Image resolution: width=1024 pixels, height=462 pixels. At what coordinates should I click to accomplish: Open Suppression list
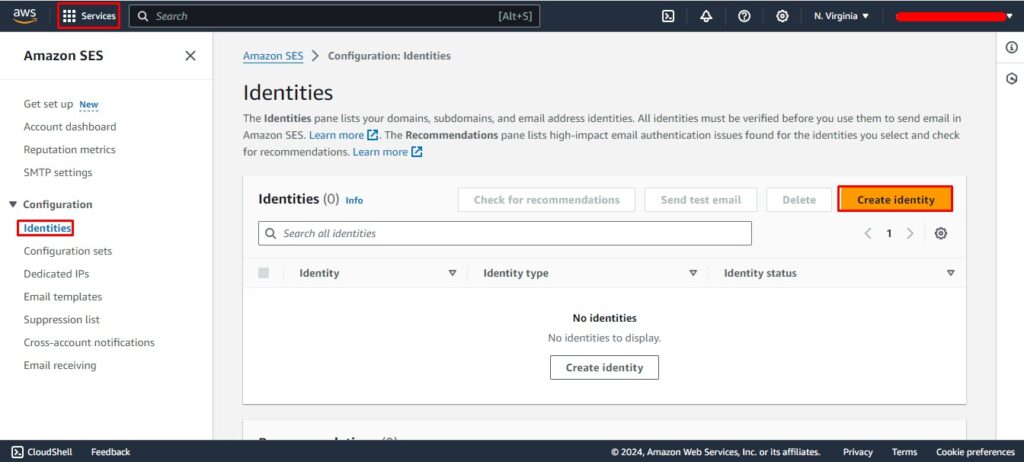pyautogui.click(x=61, y=320)
